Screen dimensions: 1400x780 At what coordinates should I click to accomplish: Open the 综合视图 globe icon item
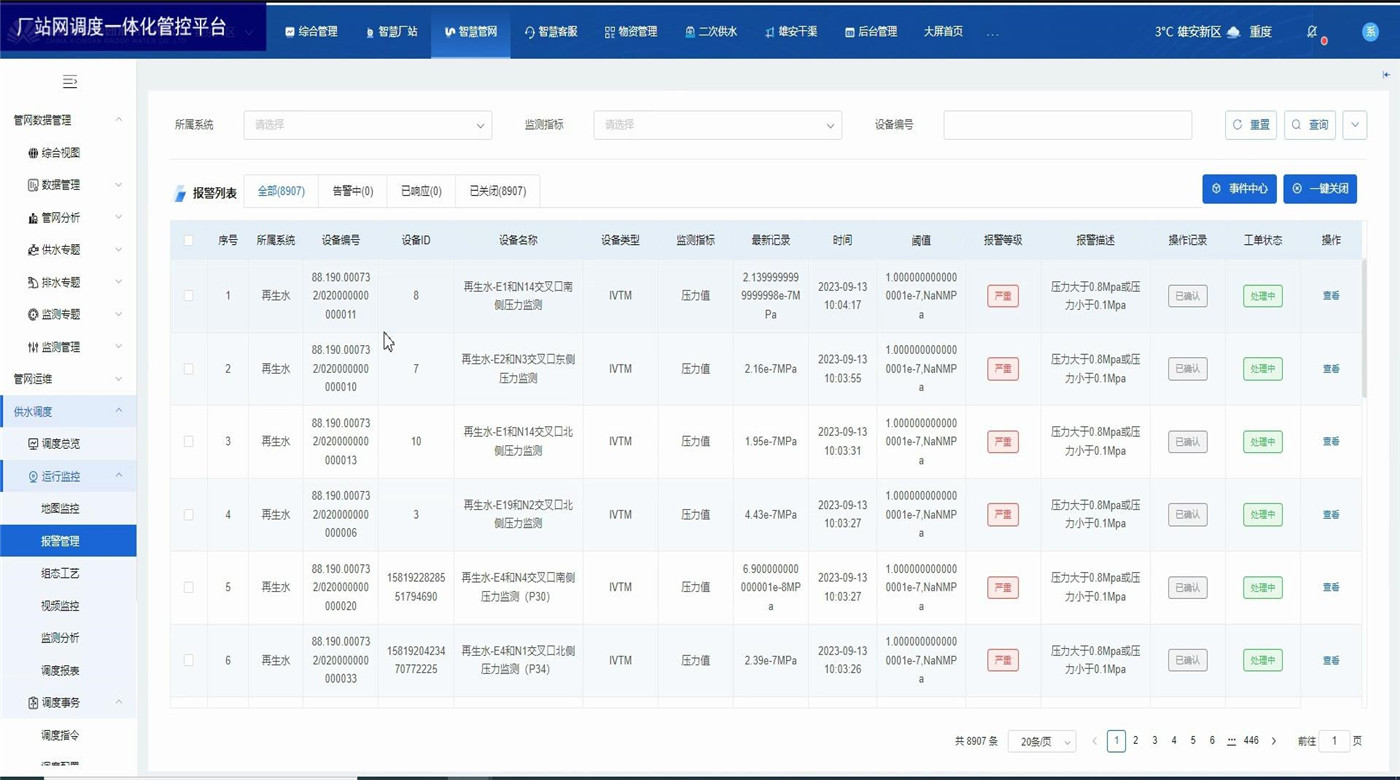pyautogui.click(x=33, y=153)
